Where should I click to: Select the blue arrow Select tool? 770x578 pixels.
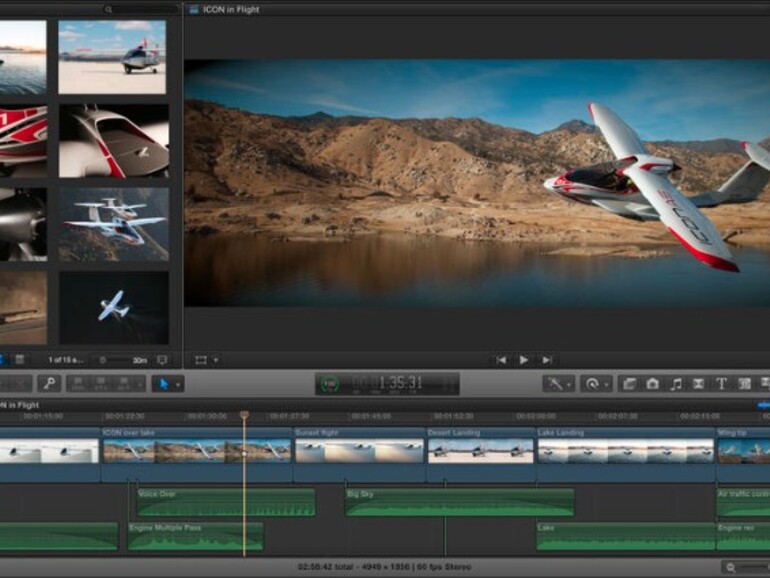[x=164, y=384]
